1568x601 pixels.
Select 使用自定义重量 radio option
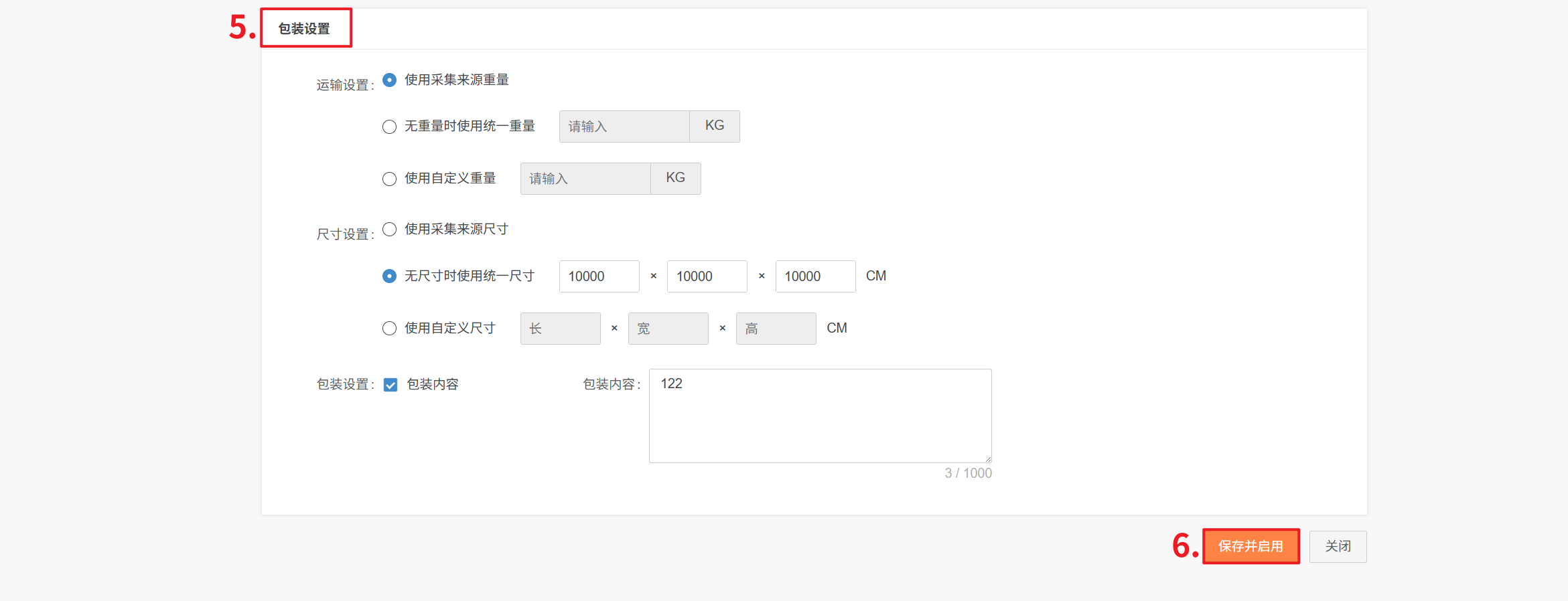[389, 179]
